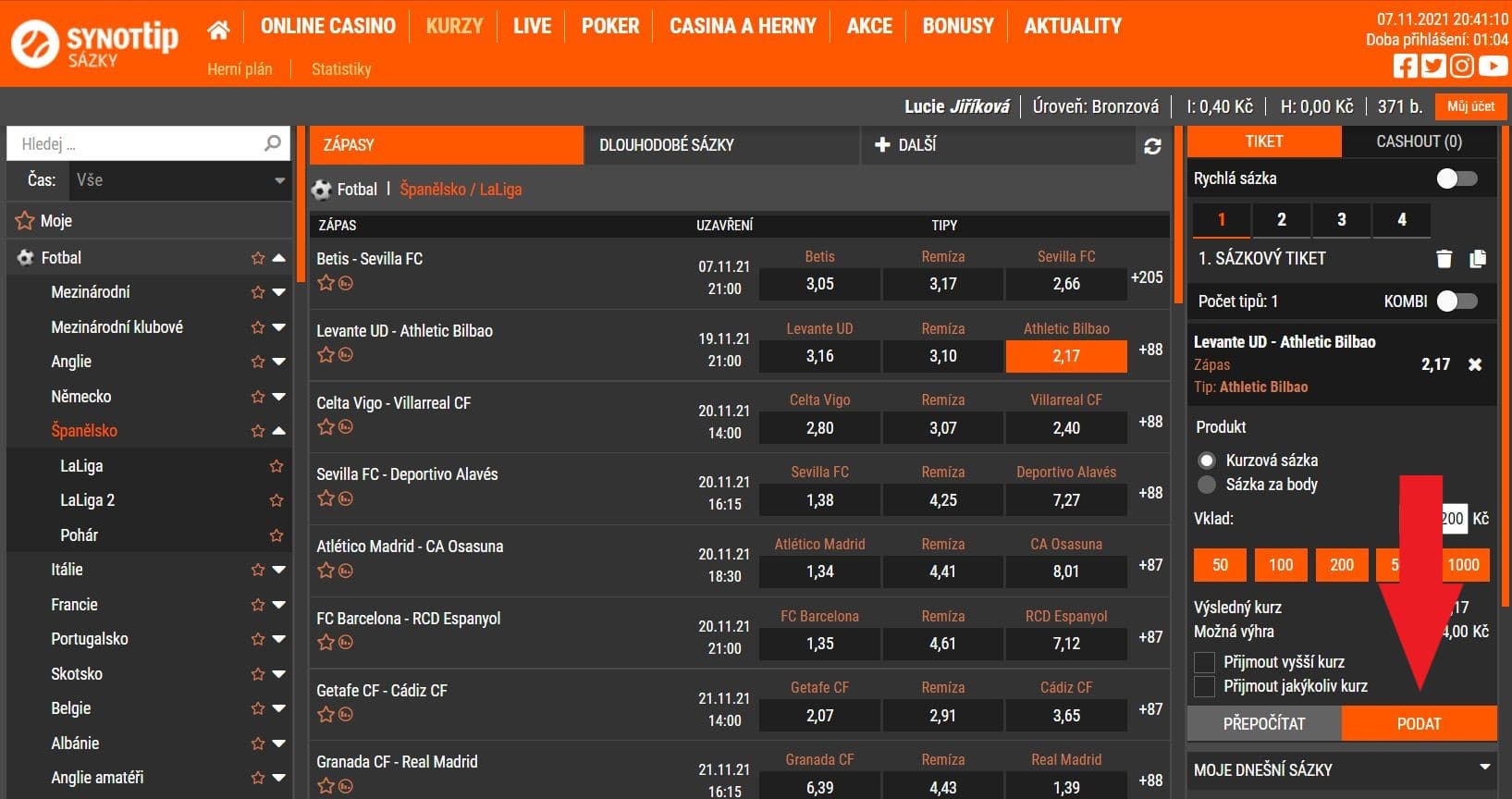Refresh the odds list
The height and width of the screenshot is (799, 1512).
(1152, 146)
